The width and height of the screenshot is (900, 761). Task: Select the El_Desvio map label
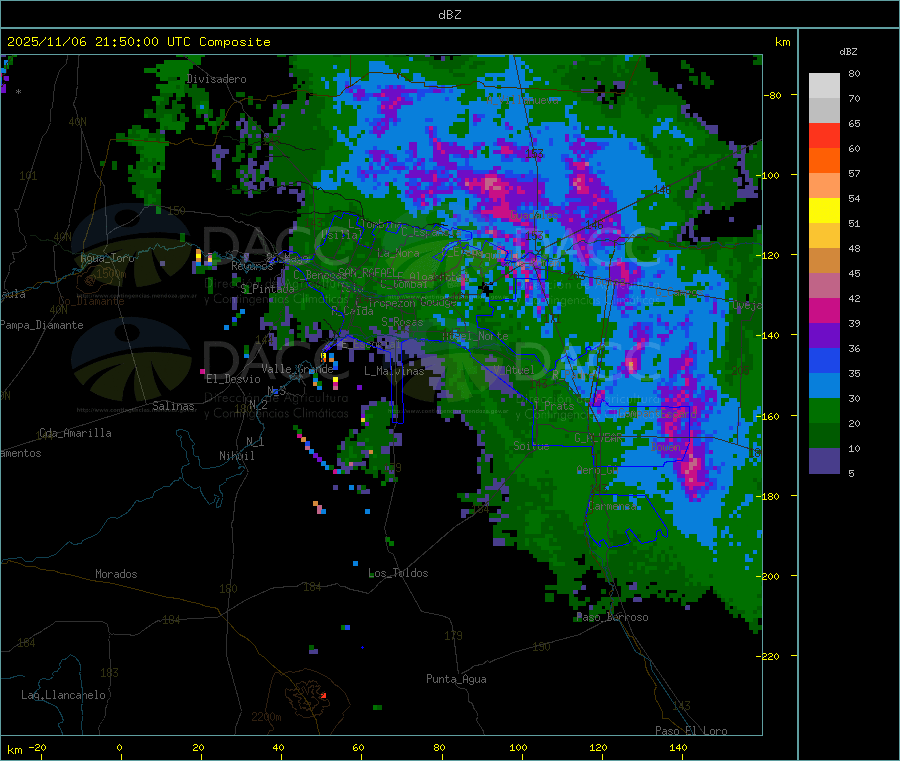(233, 379)
